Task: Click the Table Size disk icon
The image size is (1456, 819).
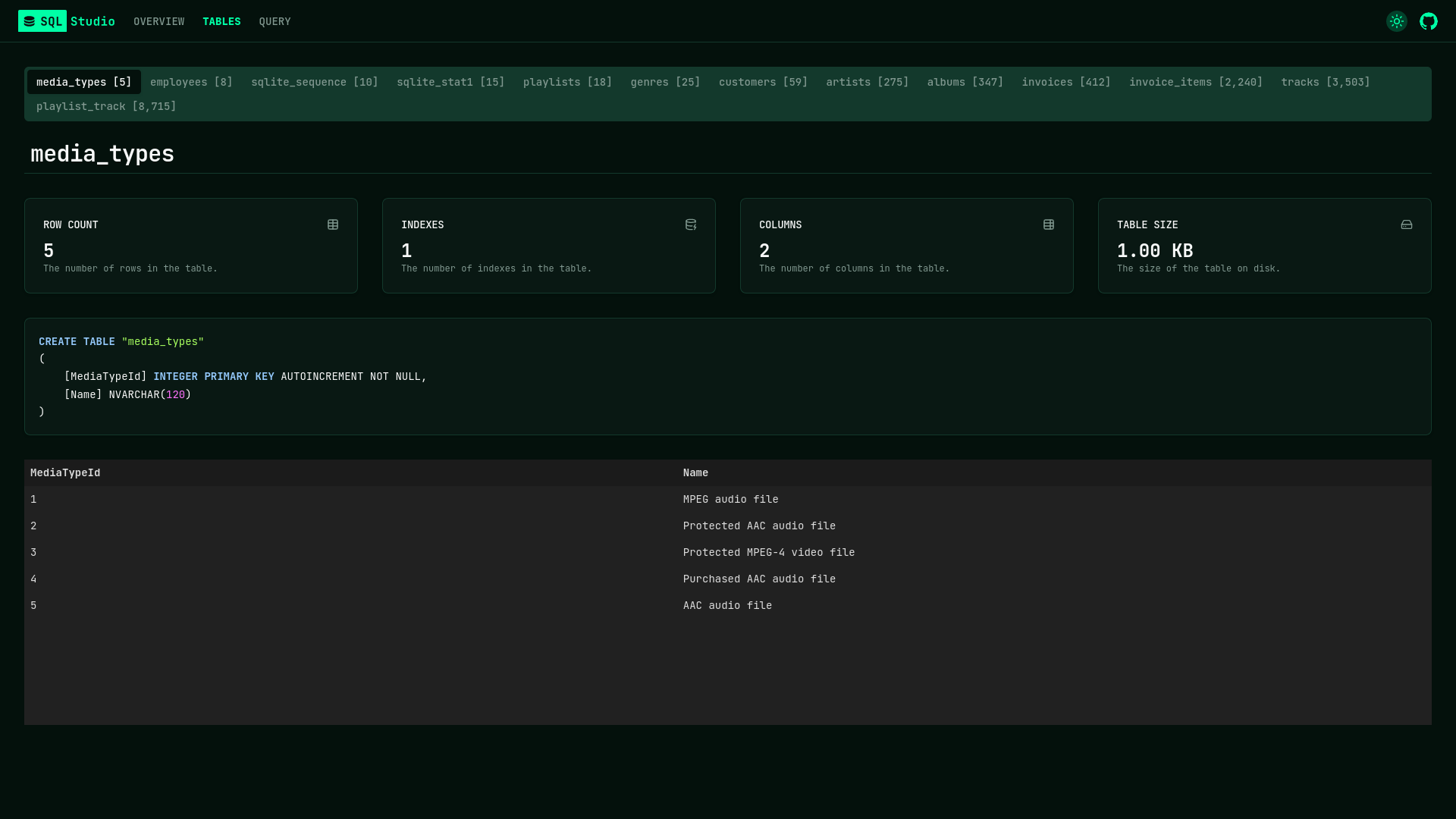Action: tap(1407, 224)
